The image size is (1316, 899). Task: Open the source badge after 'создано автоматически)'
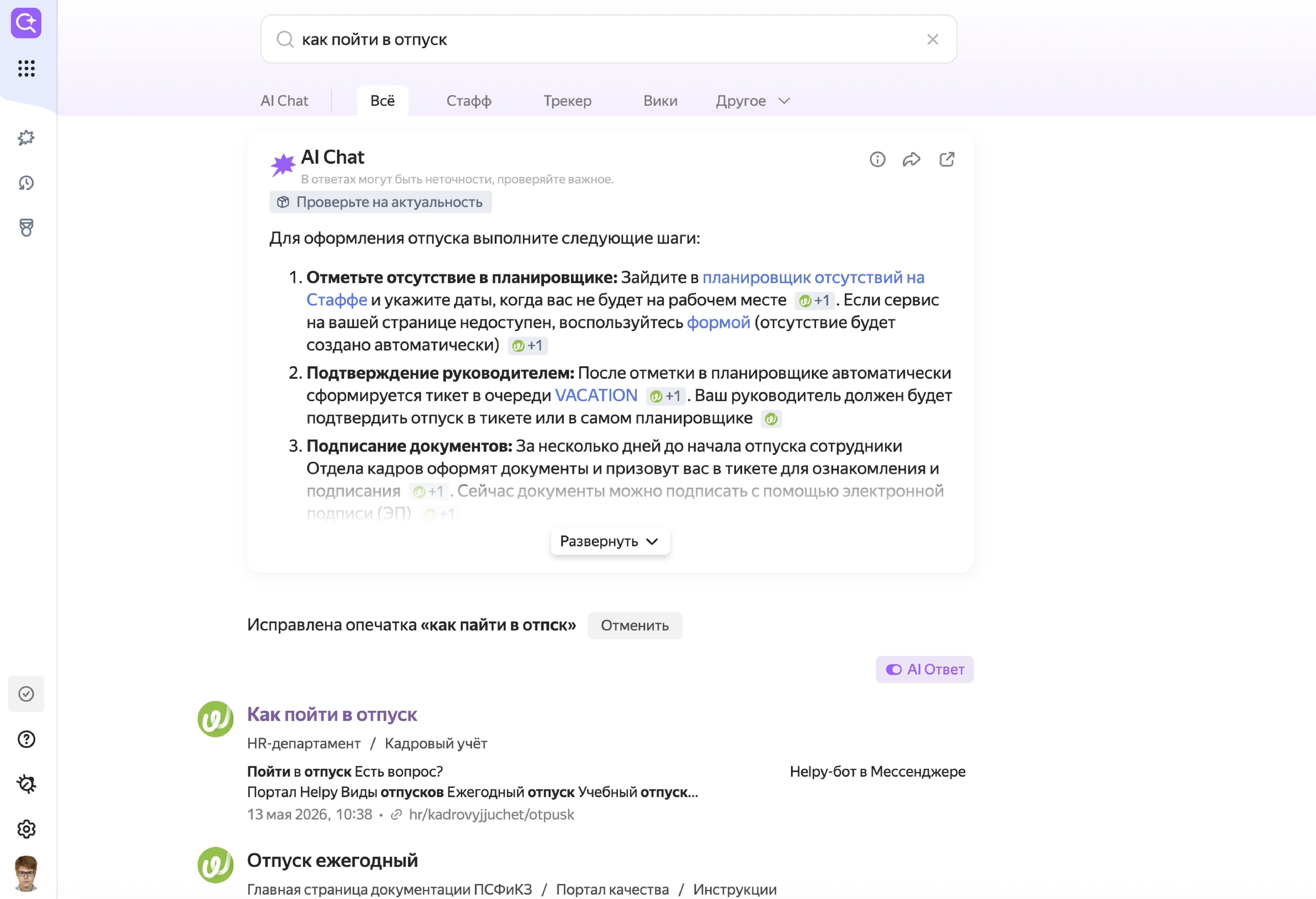point(528,346)
